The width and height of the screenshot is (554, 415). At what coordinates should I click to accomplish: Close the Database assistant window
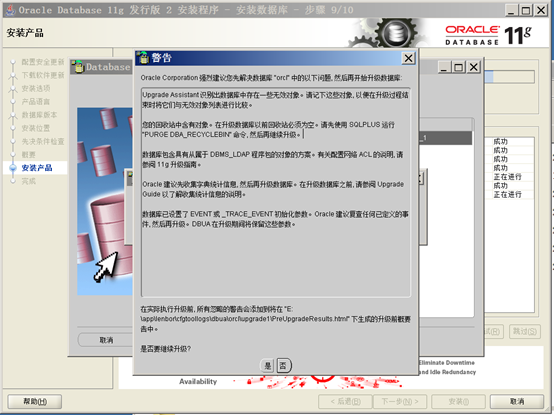pos(473,67)
